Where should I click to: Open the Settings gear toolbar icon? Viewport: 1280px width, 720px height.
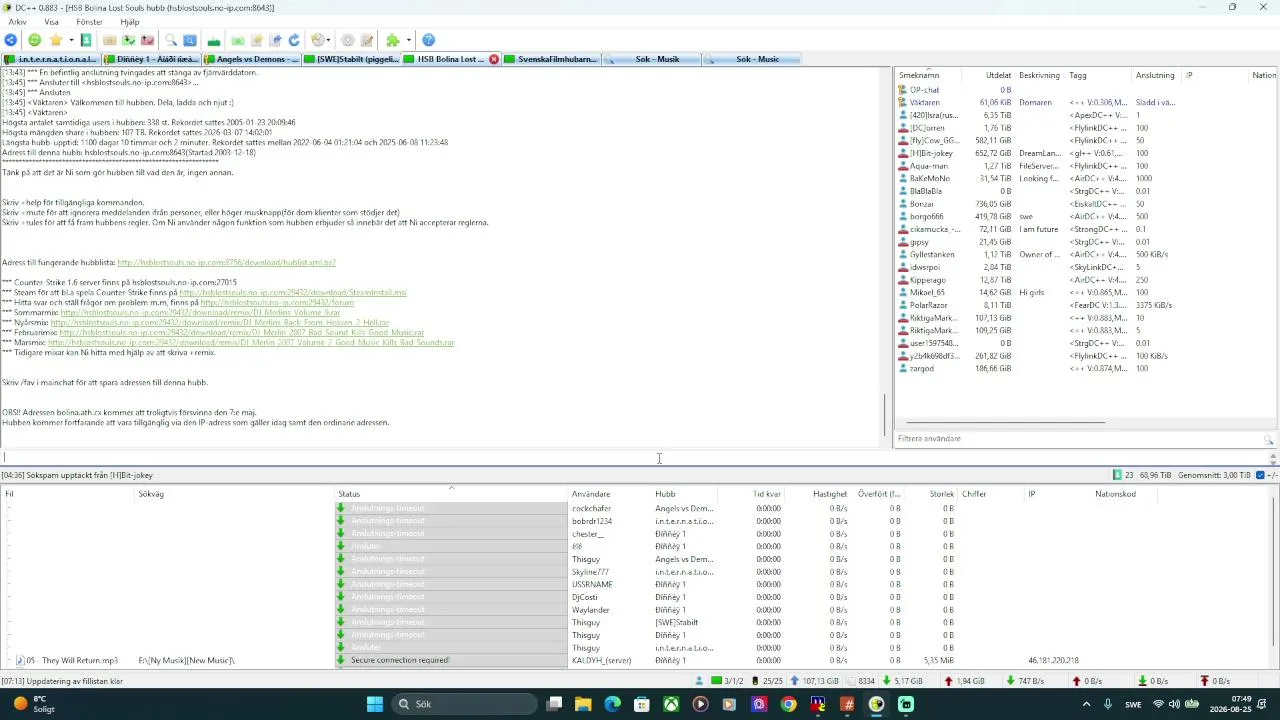coord(348,40)
